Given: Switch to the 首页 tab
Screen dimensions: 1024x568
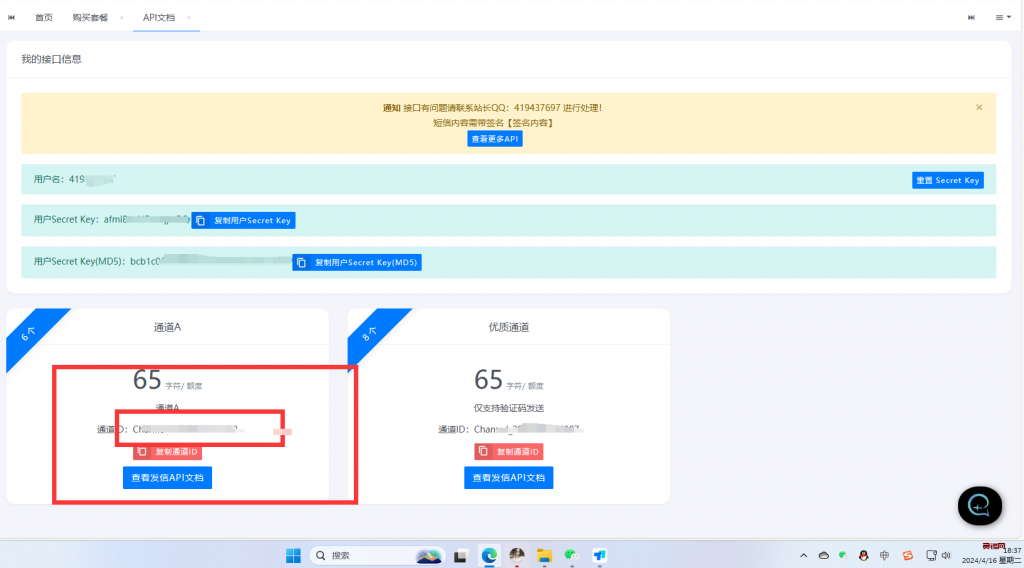Looking at the screenshot, I should (44, 17).
